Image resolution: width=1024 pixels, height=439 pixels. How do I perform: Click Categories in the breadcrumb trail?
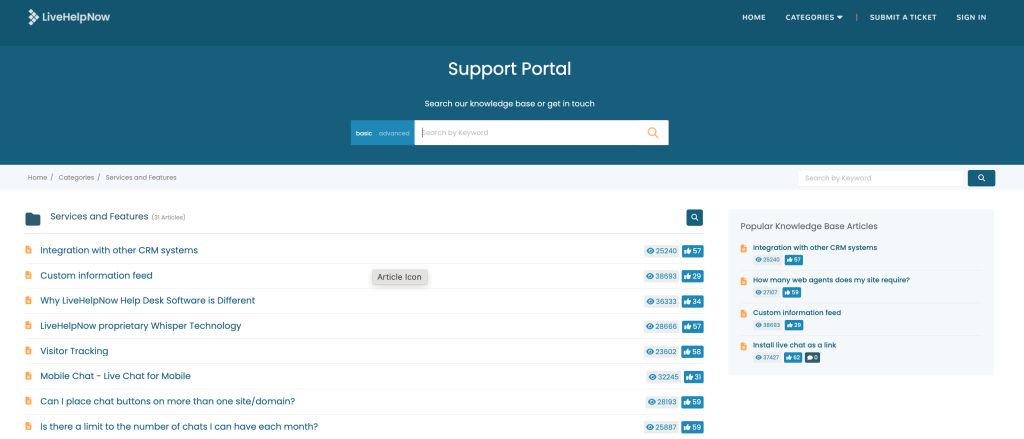76,177
